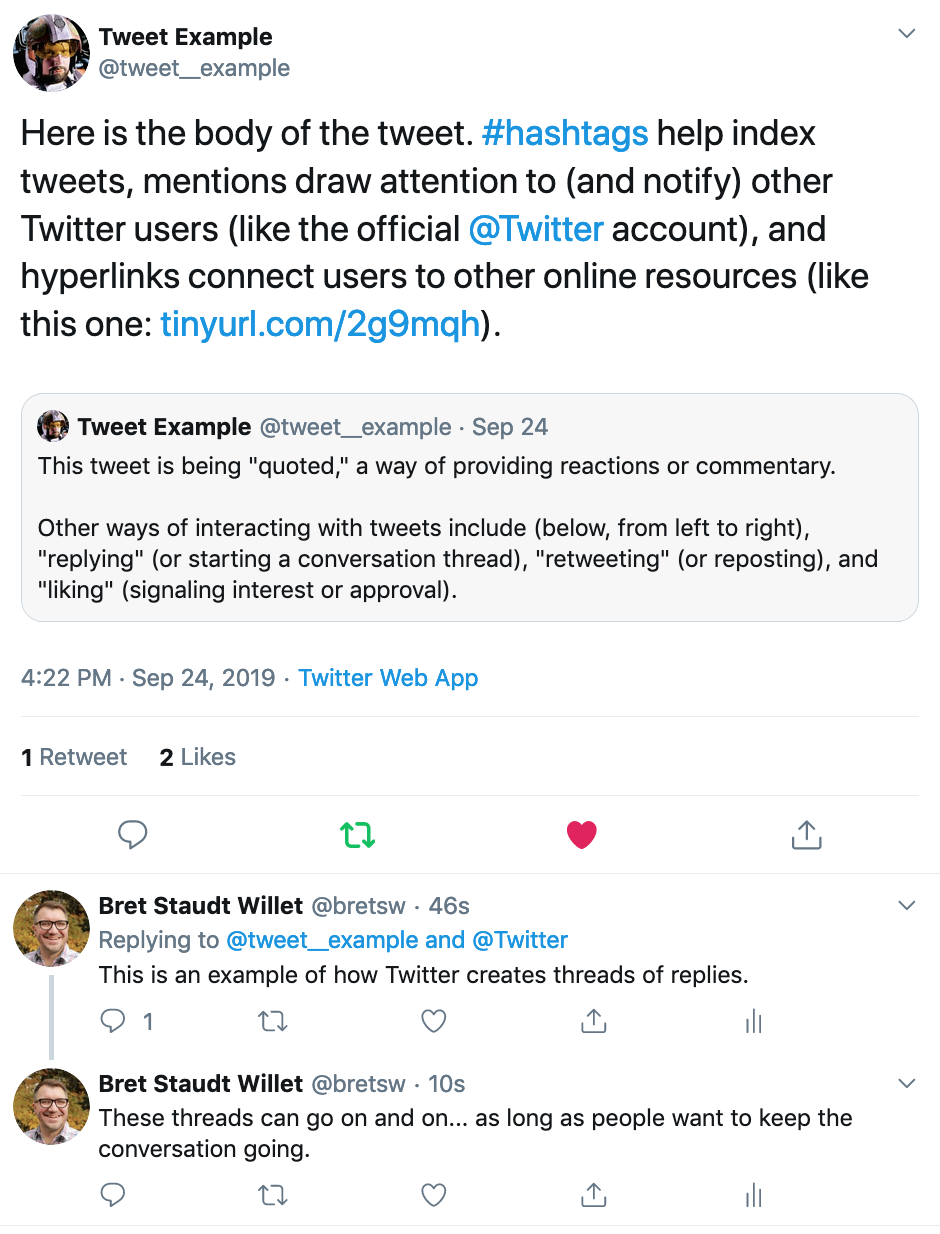Unlike the main tweet via red heart
The height and width of the screenshot is (1234, 940).
[x=581, y=834]
